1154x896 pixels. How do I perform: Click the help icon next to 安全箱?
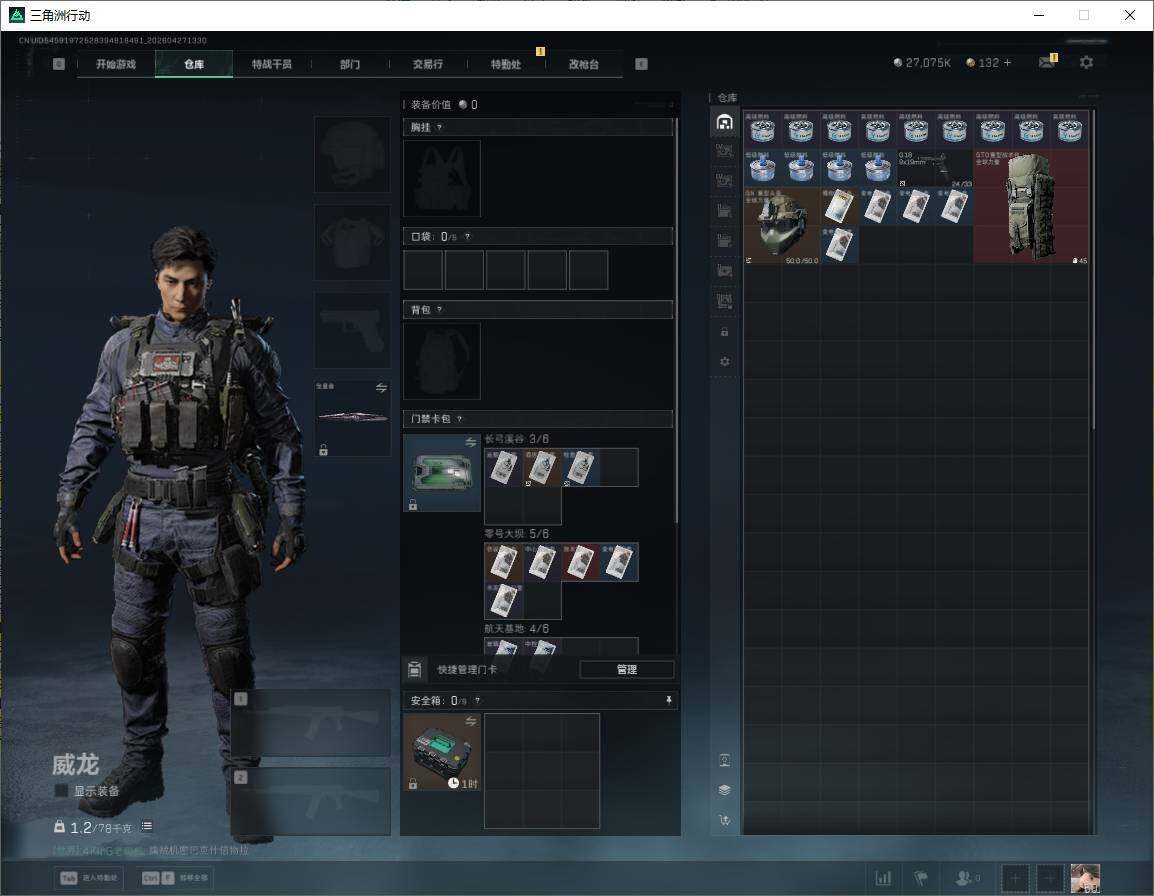pyautogui.click(x=477, y=700)
